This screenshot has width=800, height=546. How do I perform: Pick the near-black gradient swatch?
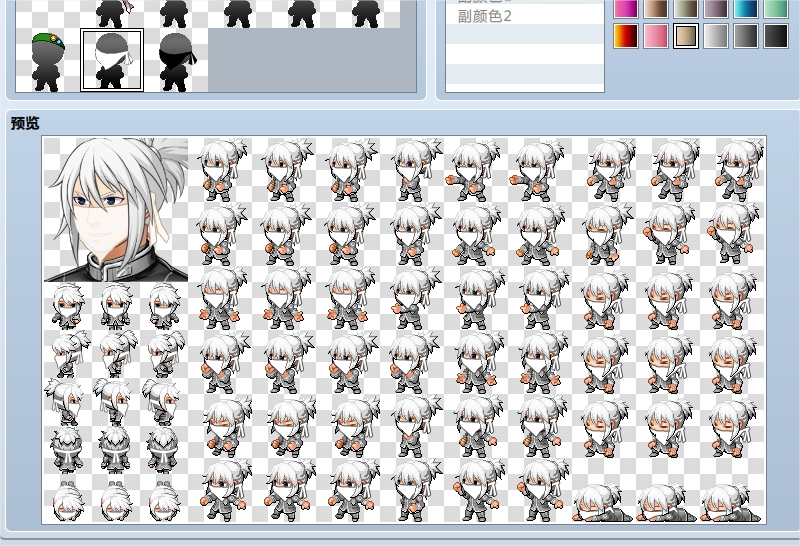point(776,36)
